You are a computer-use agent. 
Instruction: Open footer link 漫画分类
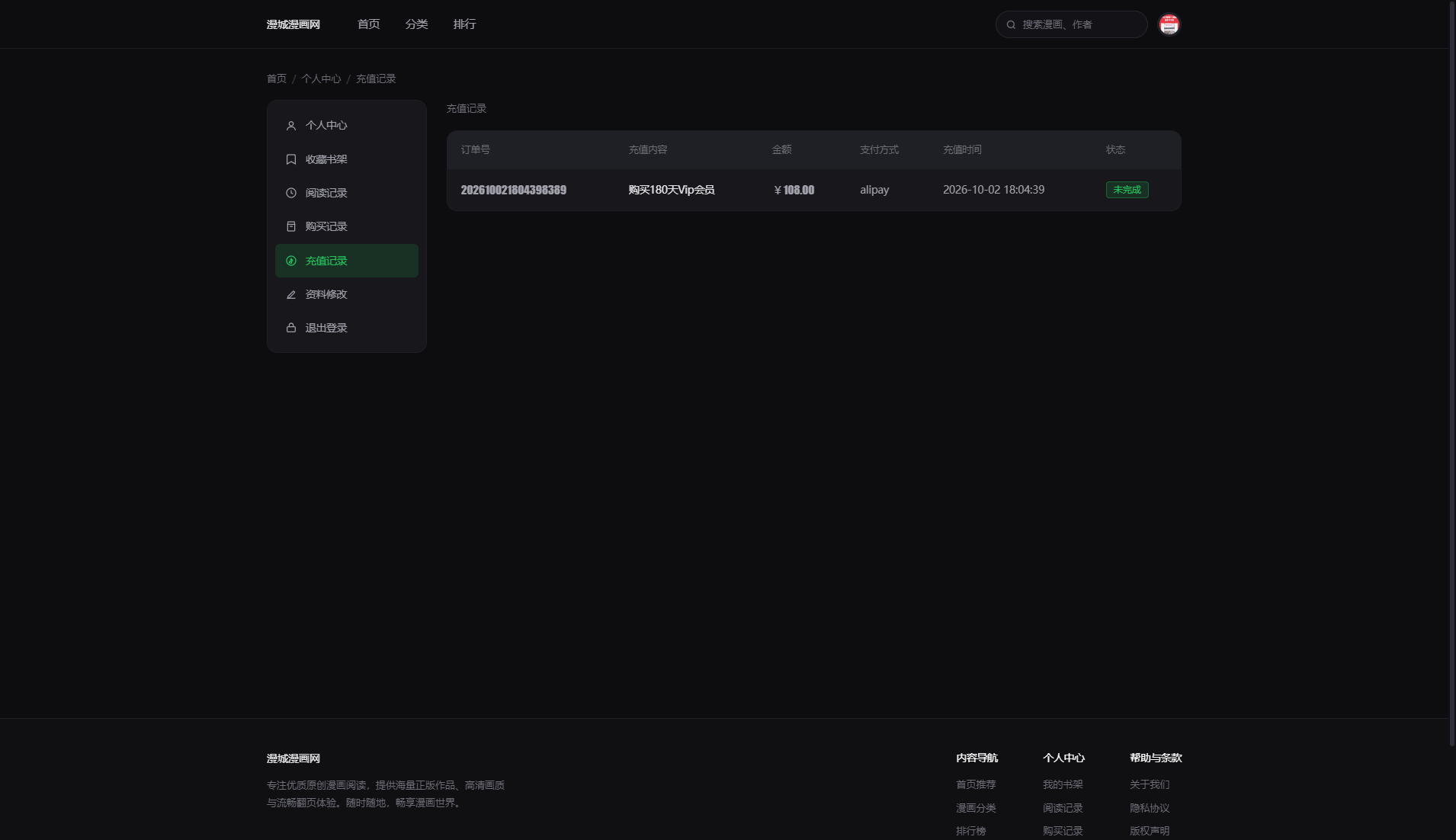[x=976, y=808]
